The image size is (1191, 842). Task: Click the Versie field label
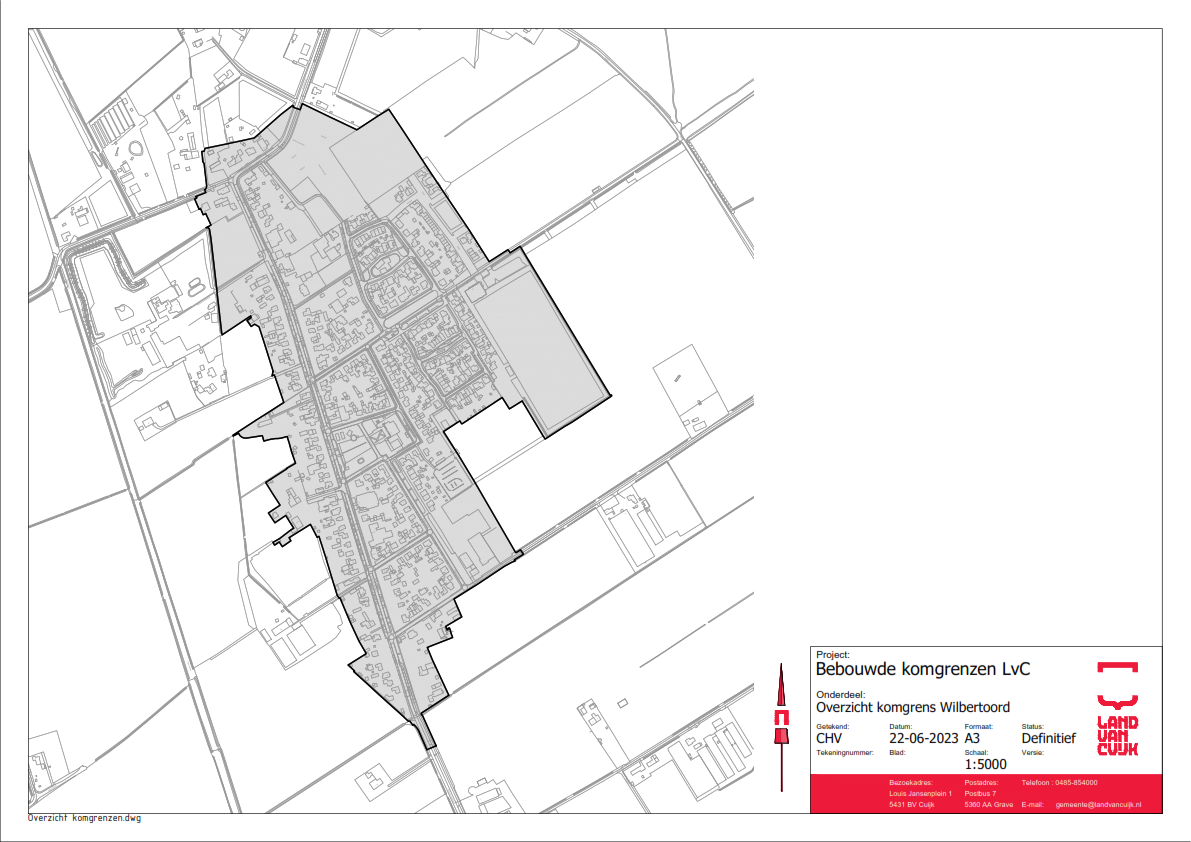(x=1032, y=751)
